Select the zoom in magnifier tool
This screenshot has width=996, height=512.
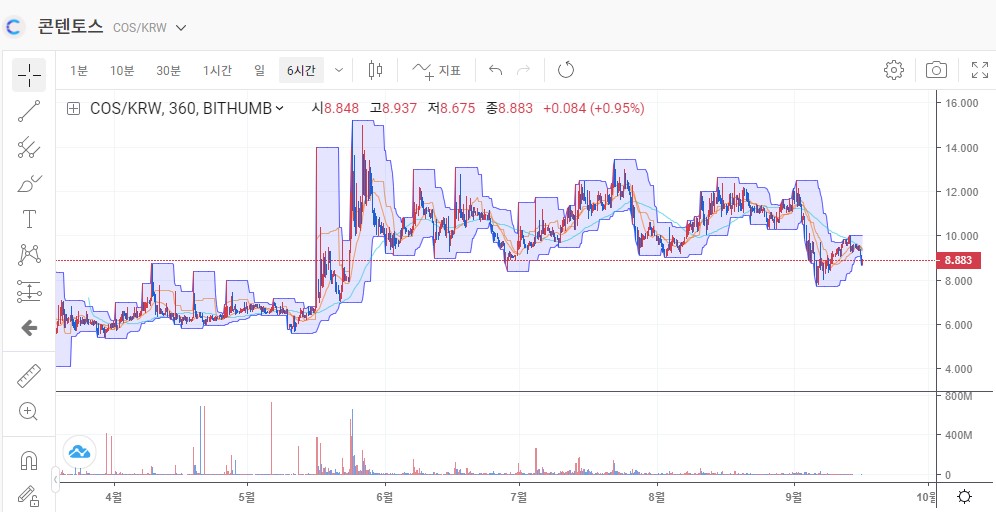coord(29,411)
